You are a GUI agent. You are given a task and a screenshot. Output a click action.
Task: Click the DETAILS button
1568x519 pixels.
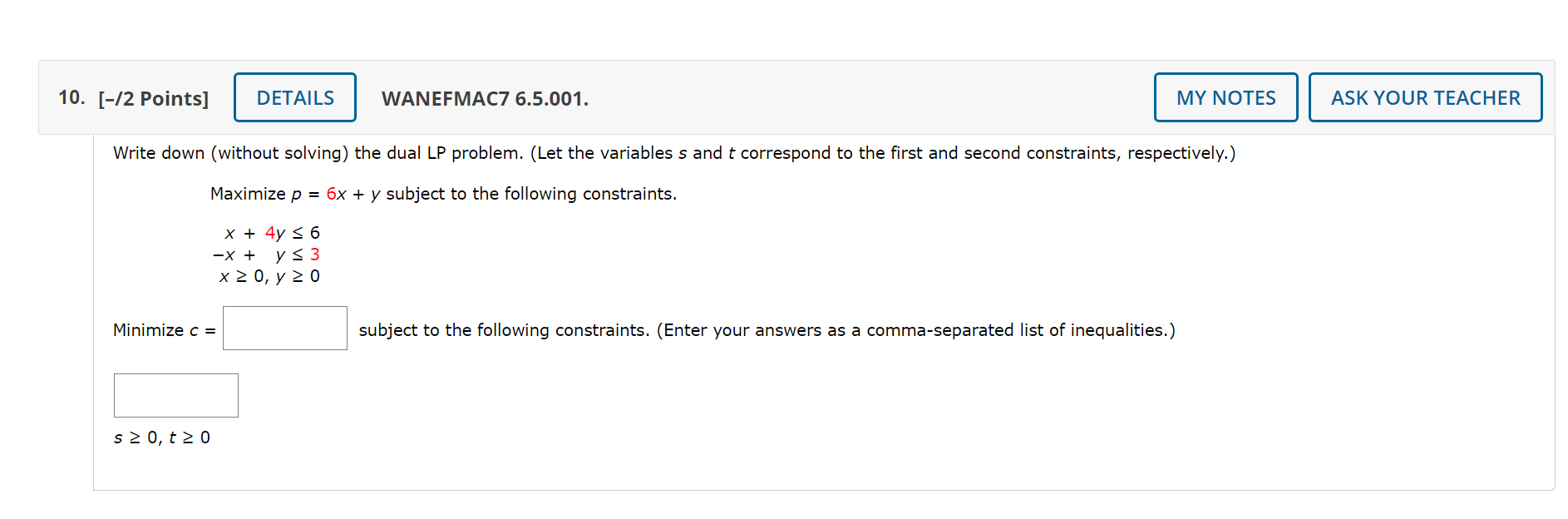pos(294,97)
